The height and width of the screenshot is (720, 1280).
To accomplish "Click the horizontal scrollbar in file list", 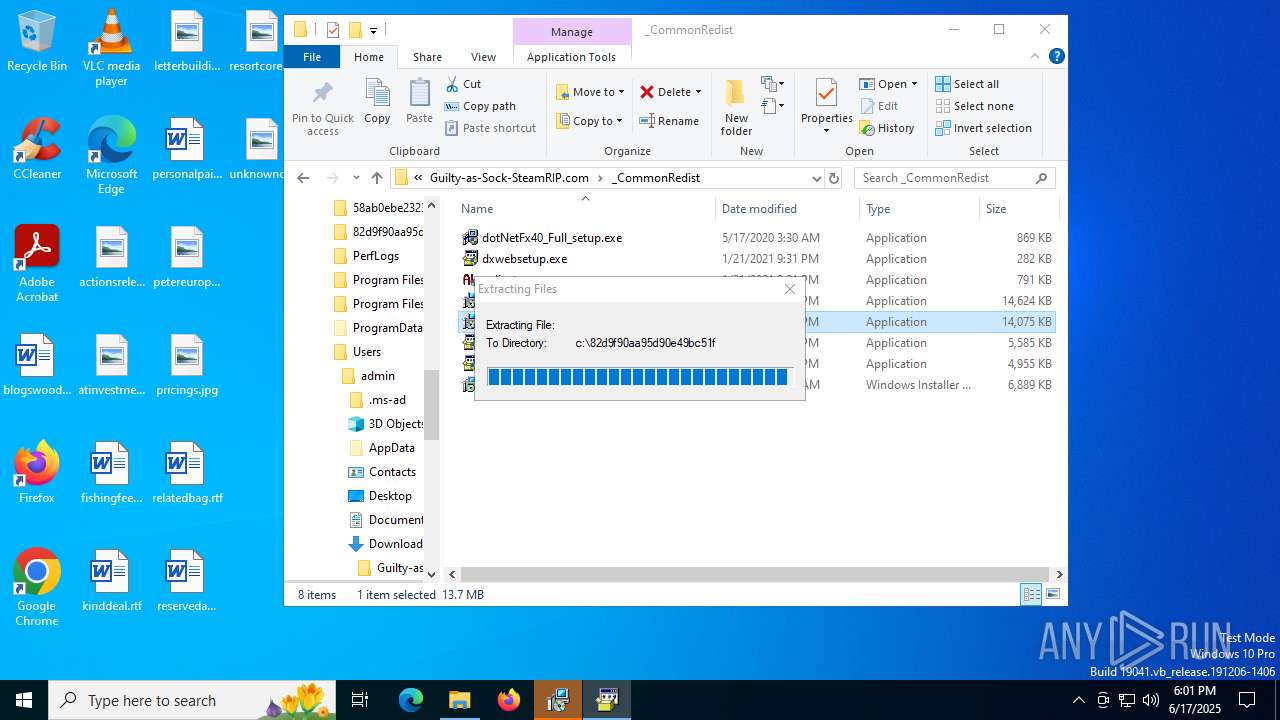I will point(755,575).
